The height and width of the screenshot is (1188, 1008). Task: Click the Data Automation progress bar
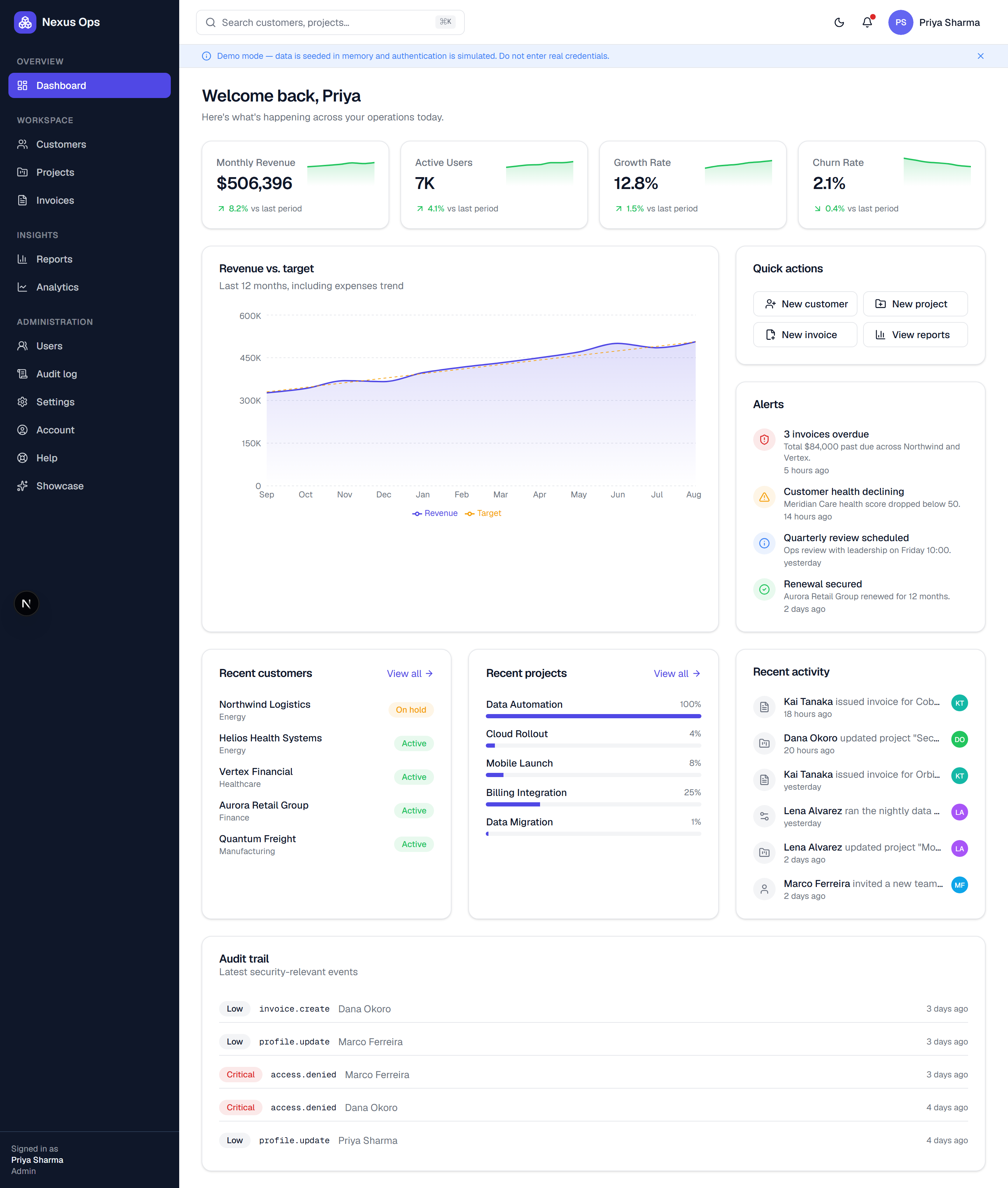593,716
